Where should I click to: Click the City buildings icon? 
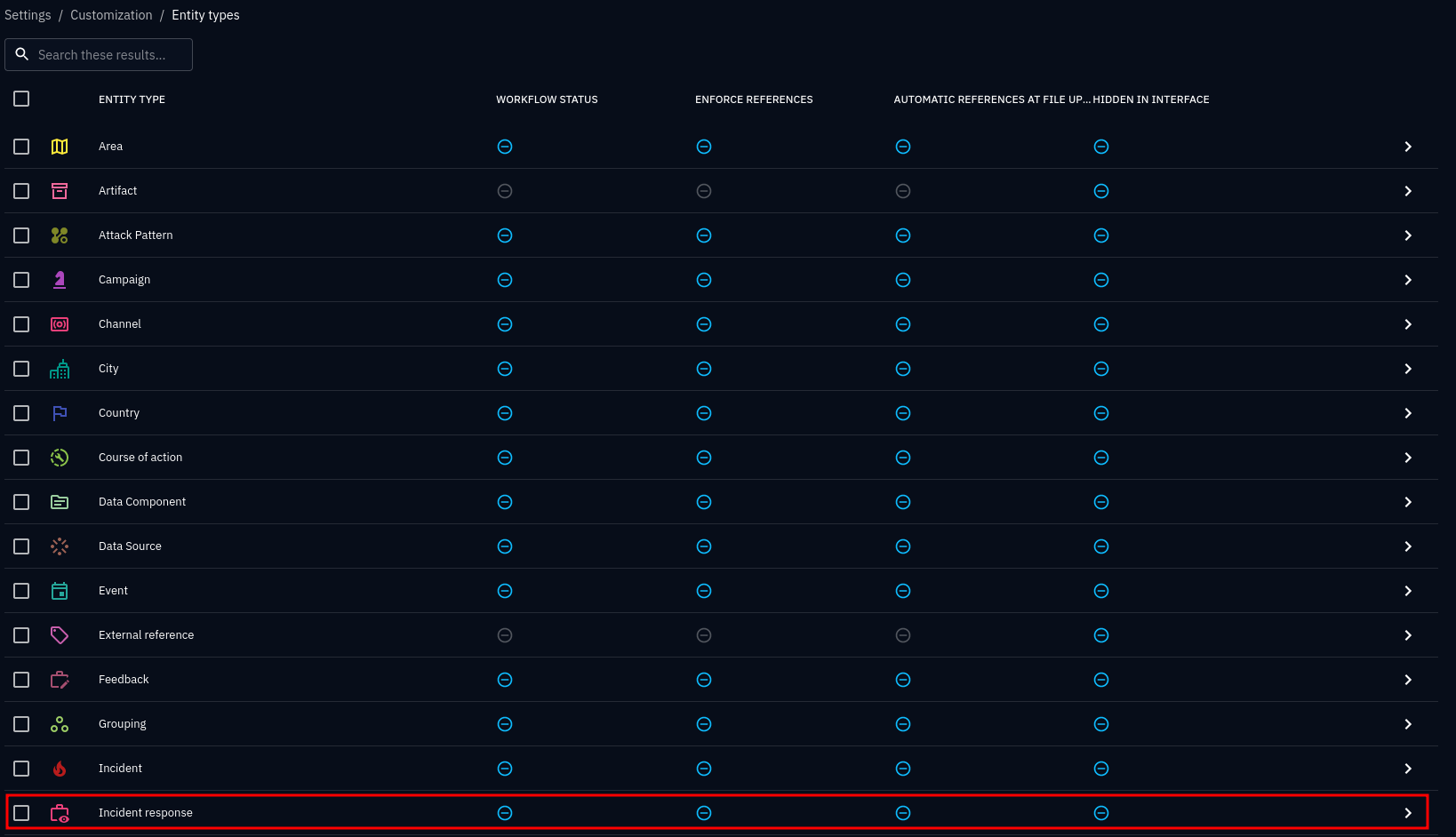tap(60, 369)
